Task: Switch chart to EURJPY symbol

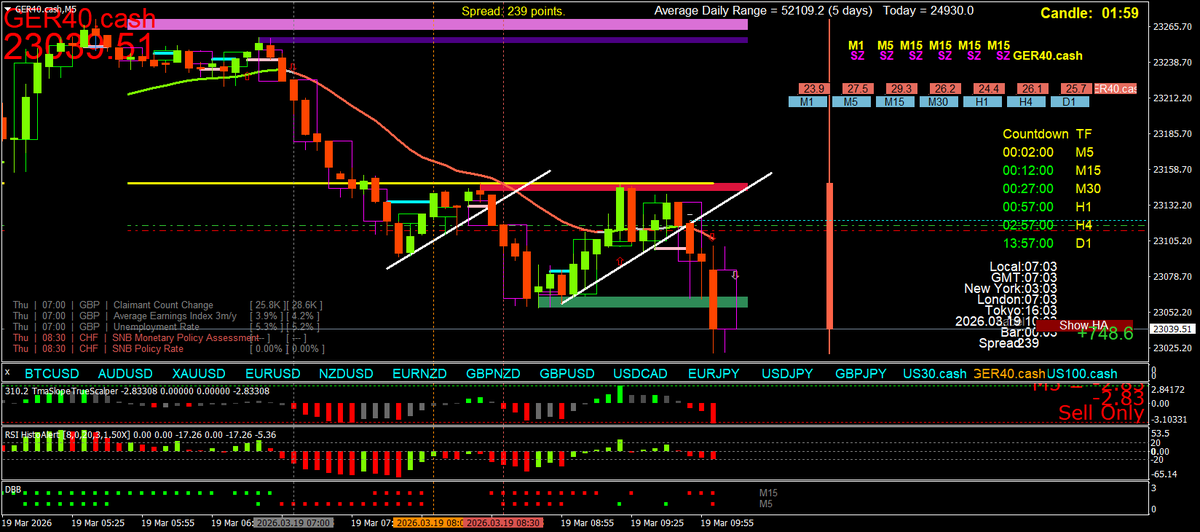Action: tap(714, 373)
